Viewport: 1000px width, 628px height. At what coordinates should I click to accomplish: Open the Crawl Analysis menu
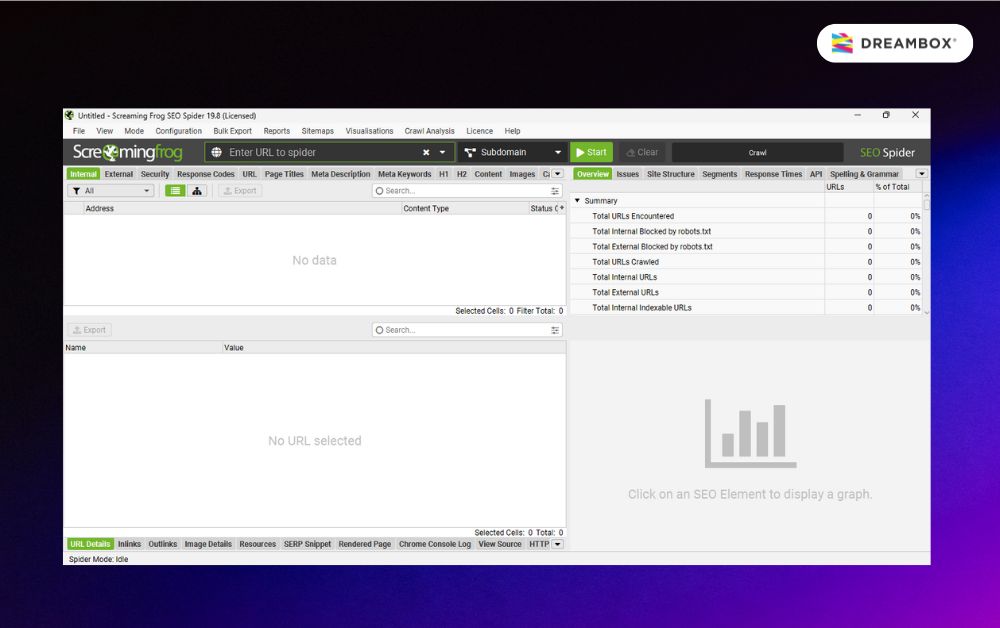tap(429, 131)
